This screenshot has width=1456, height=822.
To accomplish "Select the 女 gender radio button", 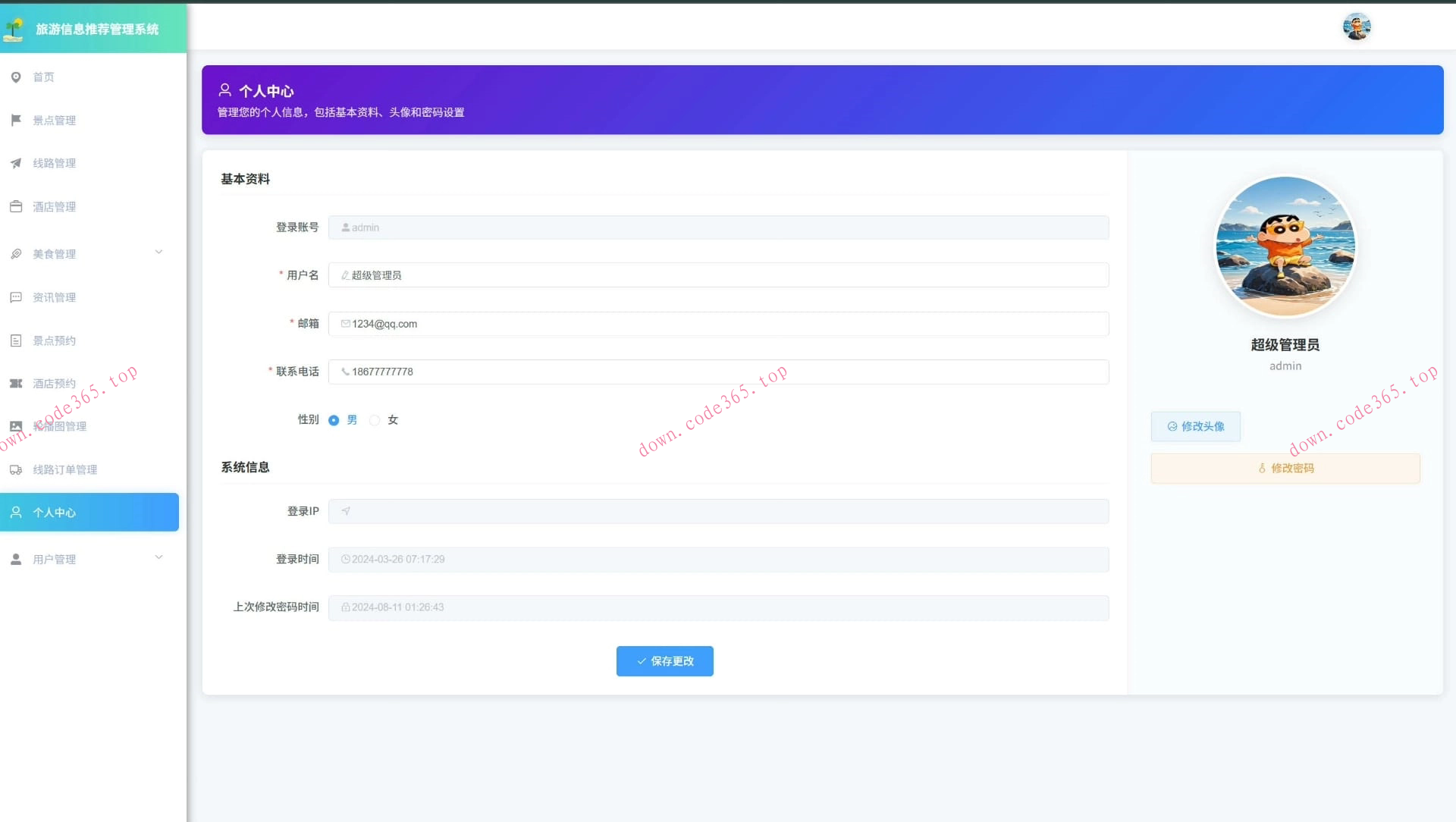I will (375, 420).
